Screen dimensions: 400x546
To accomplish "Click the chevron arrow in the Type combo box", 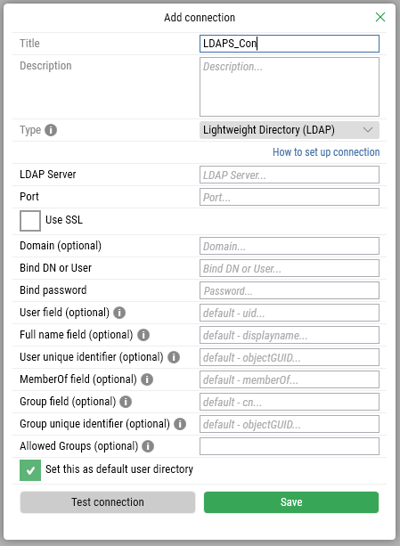I will [368, 130].
